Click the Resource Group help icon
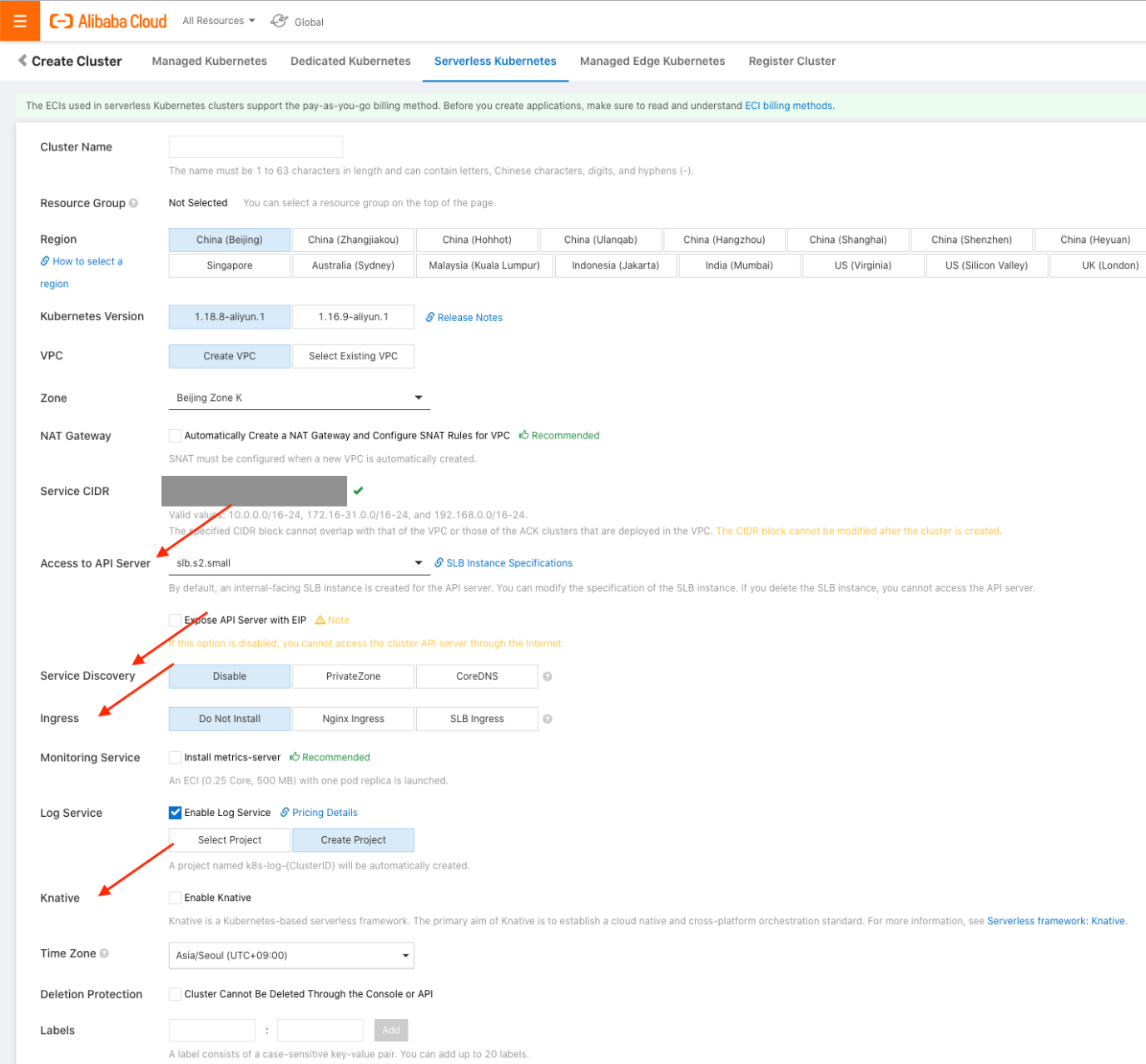 point(133,203)
